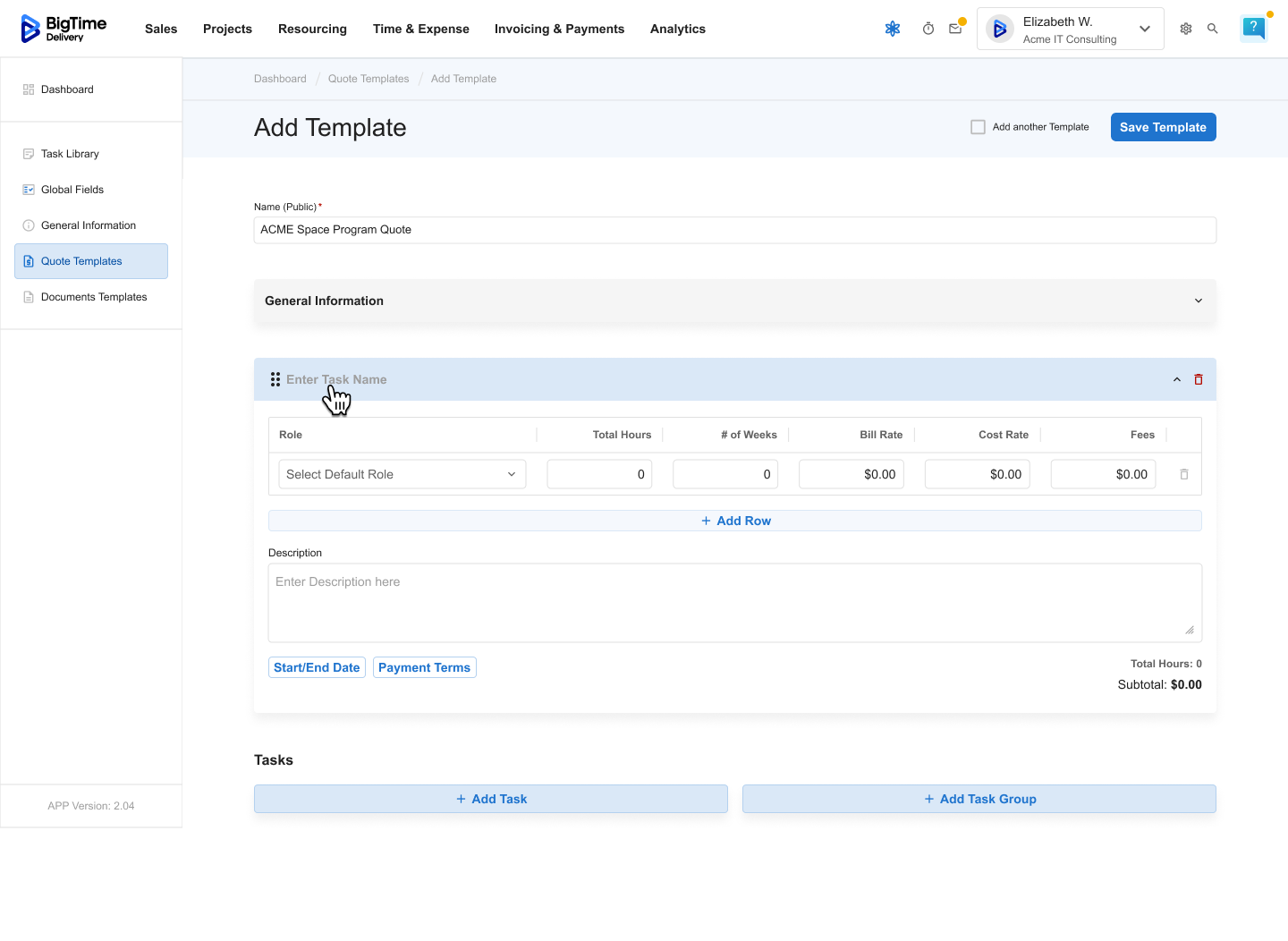
Task: Click the BigTime Delivery logo
Action: [64, 29]
